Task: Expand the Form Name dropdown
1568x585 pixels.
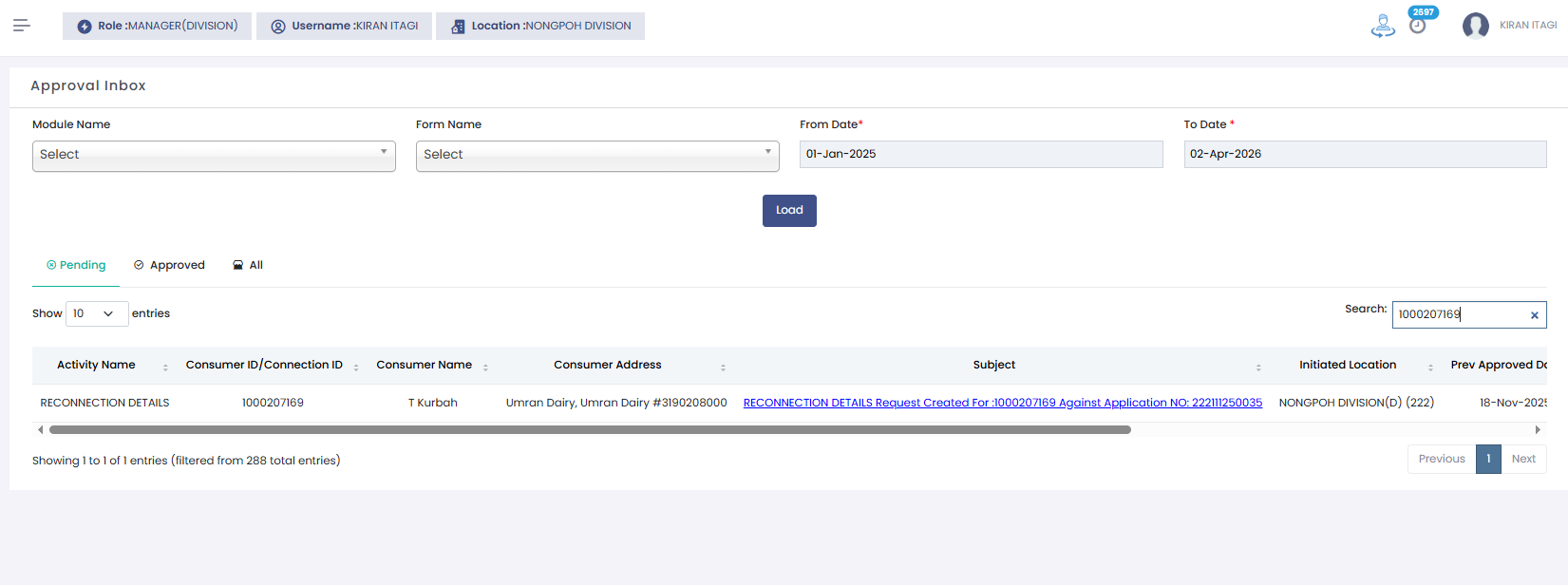Action: [597, 156]
